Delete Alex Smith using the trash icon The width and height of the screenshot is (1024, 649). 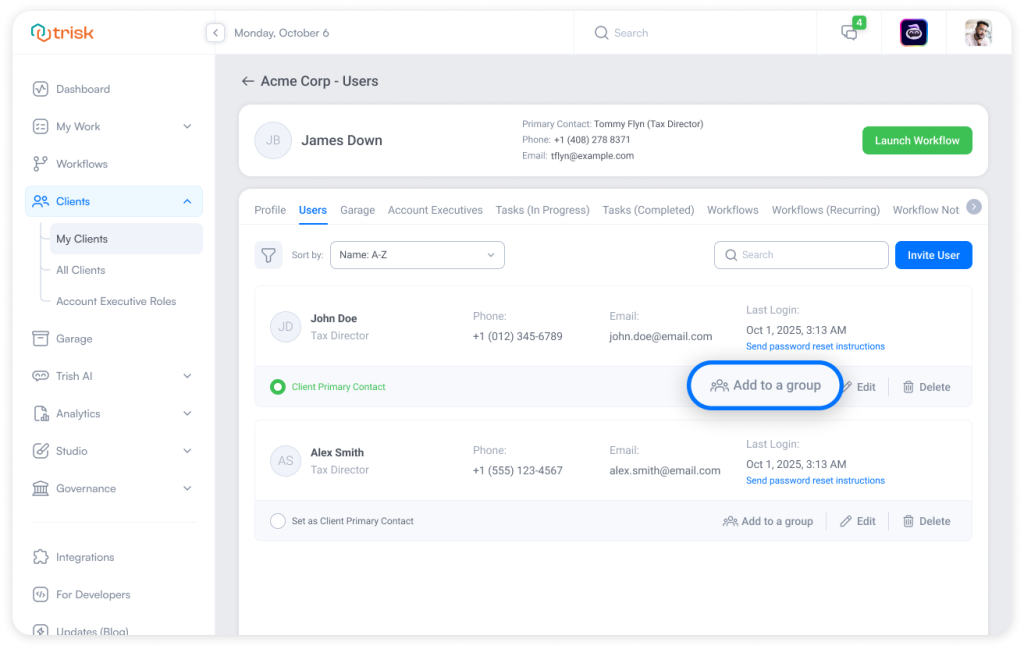(x=925, y=520)
